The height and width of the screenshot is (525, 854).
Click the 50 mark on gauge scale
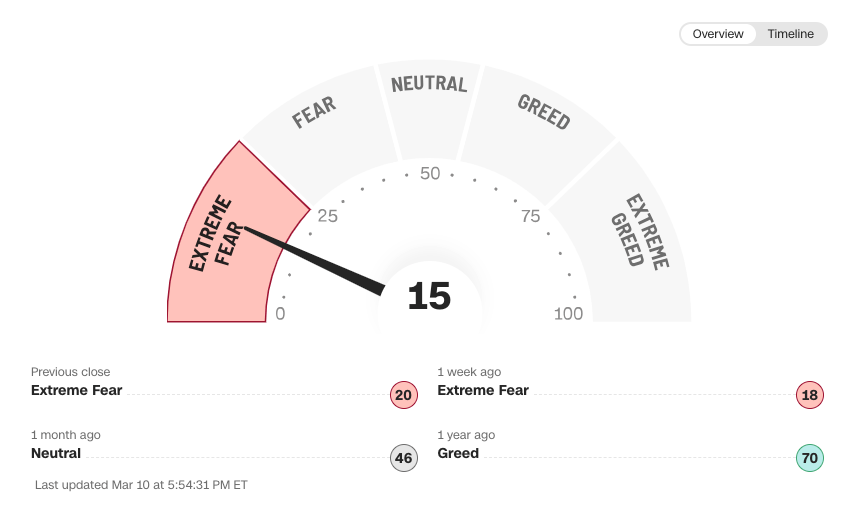[x=430, y=174]
